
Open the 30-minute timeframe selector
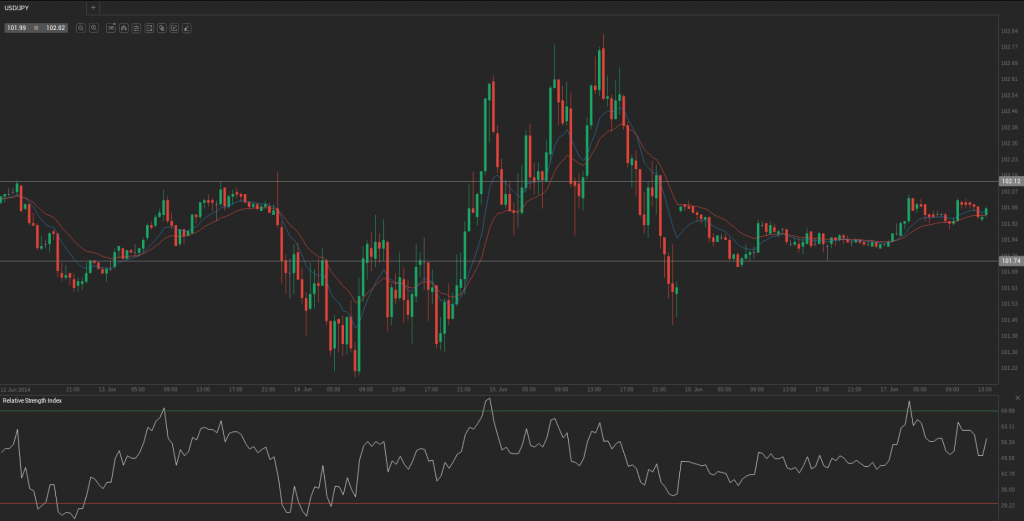pos(110,28)
